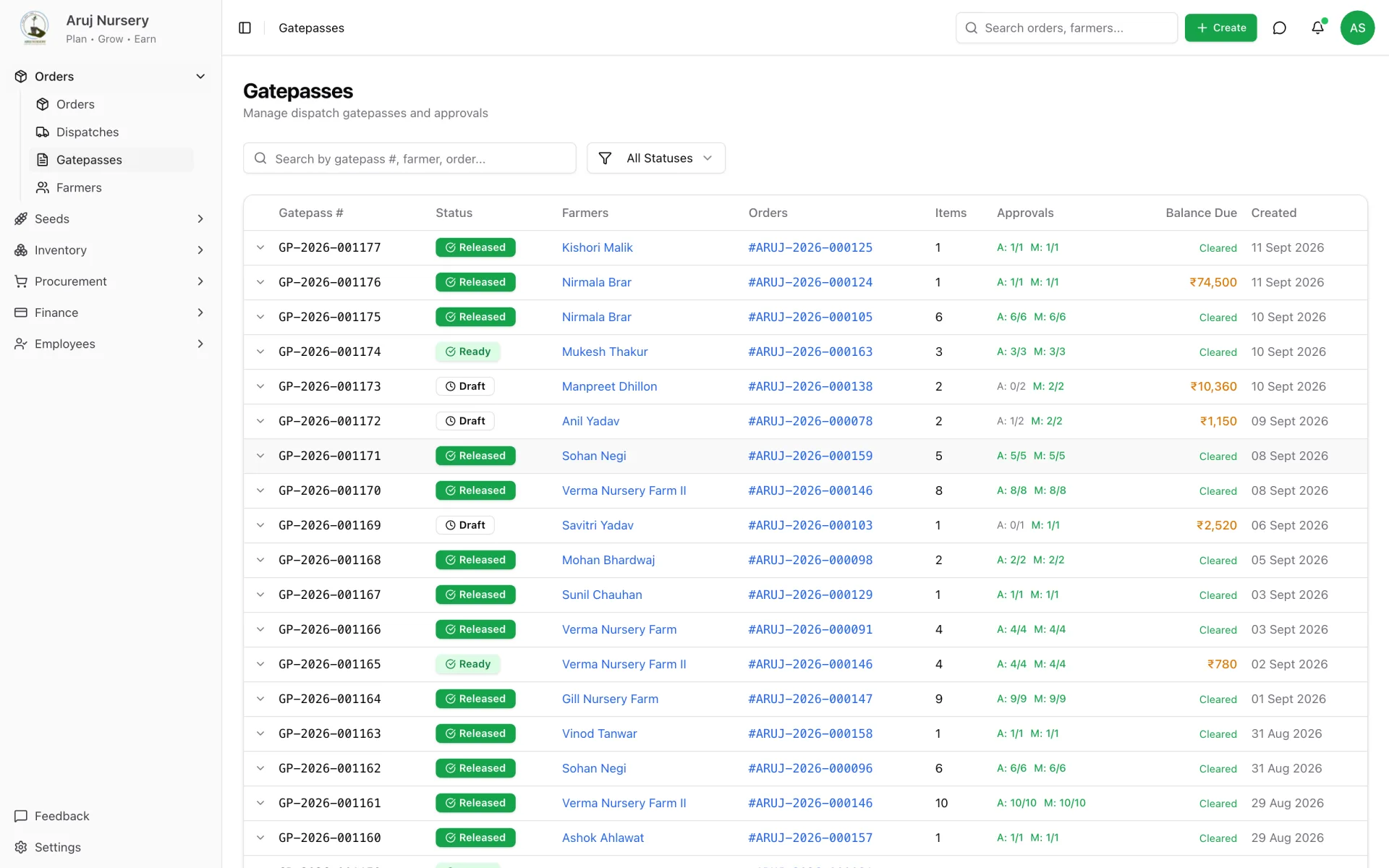Click the magnifier in gatepass search
The width and height of the screenshot is (1389, 868).
click(260, 158)
